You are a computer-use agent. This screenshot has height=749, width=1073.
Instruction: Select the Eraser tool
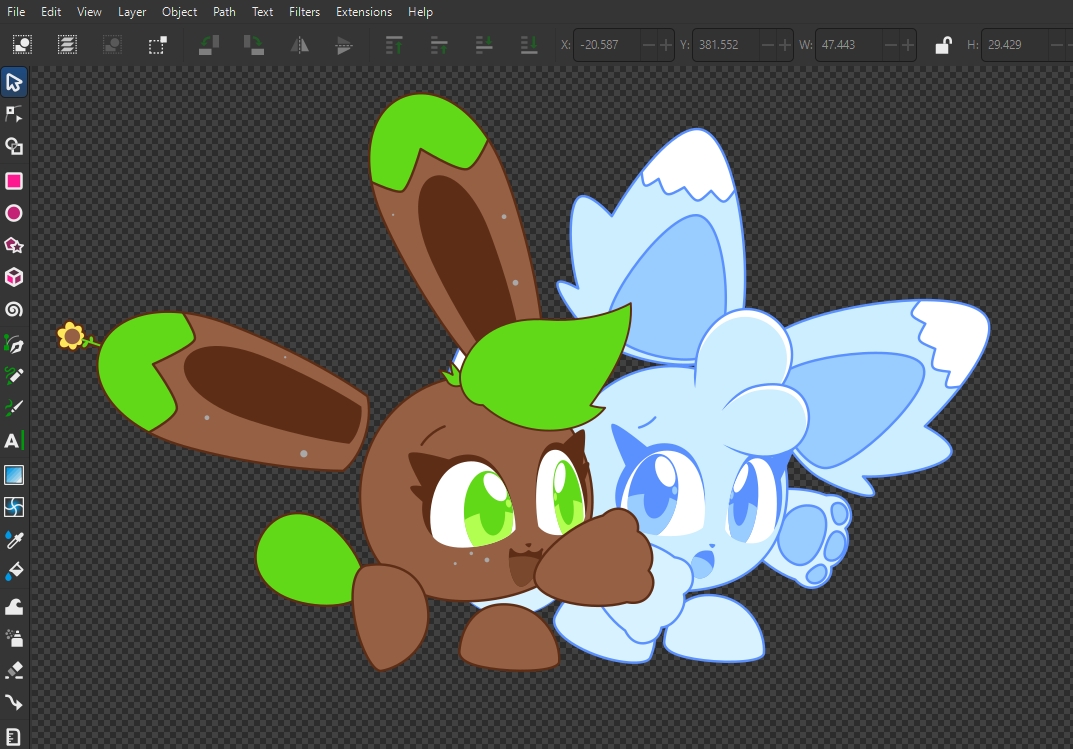14,669
